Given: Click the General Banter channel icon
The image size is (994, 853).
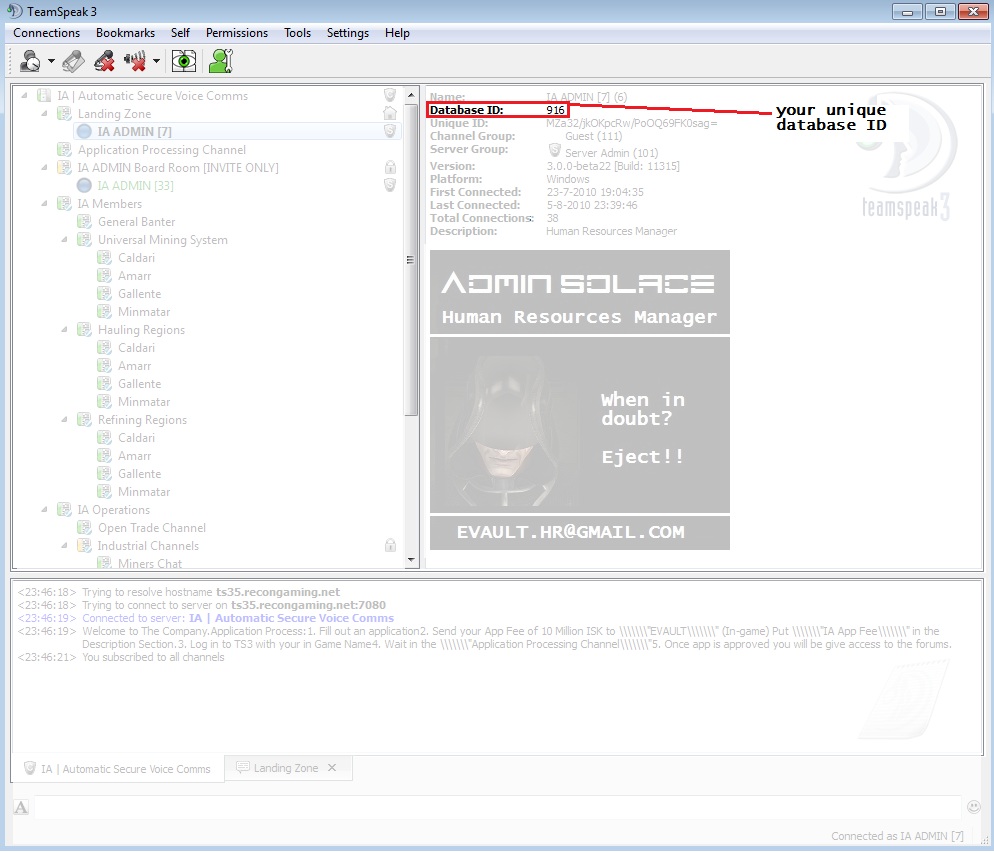Looking at the screenshot, I should click(x=84, y=222).
